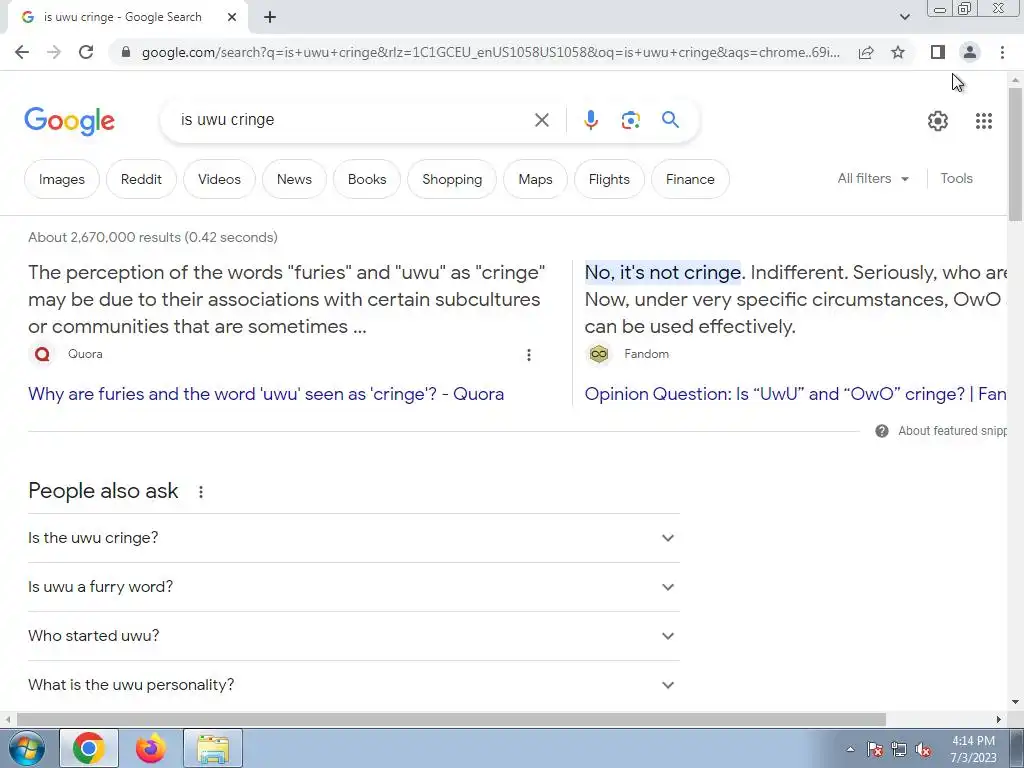Click the horizontal scrollbar thumb
The image size is (1024, 768).
(451, 719)
